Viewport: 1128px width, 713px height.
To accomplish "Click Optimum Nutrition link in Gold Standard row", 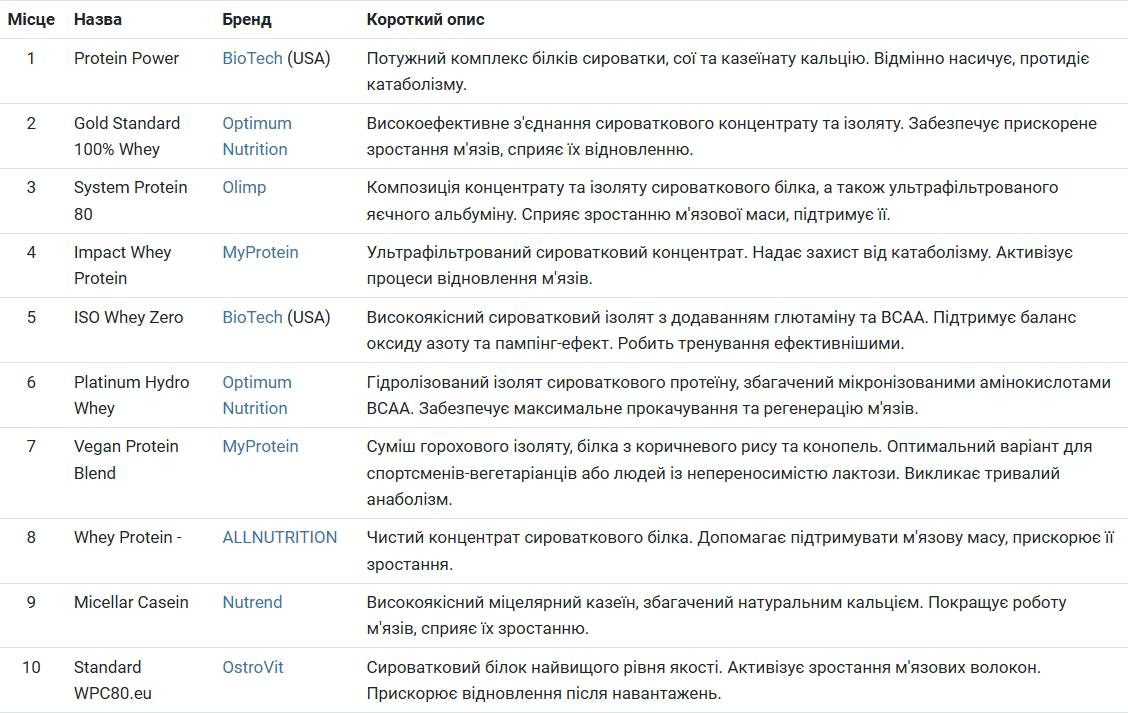I will pyautogui.click(x=256, y=136).
